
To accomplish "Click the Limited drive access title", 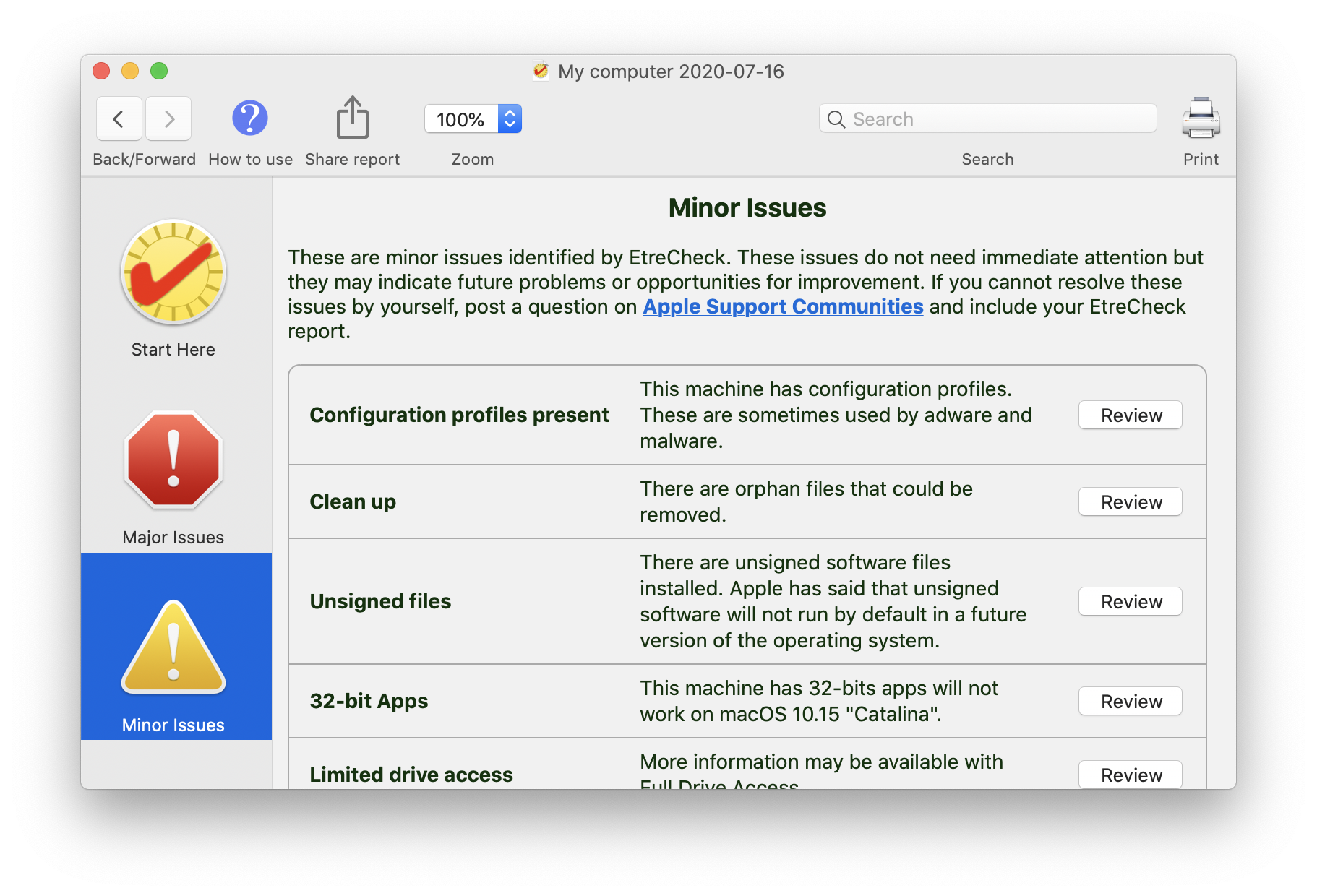I will pyautogui.click(x=411, y=775).
